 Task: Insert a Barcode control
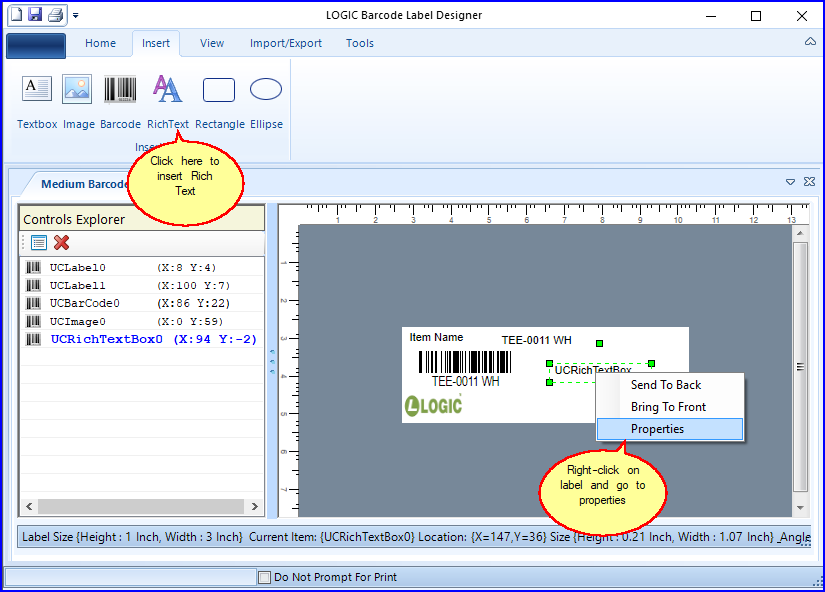(x=120, y=102)
